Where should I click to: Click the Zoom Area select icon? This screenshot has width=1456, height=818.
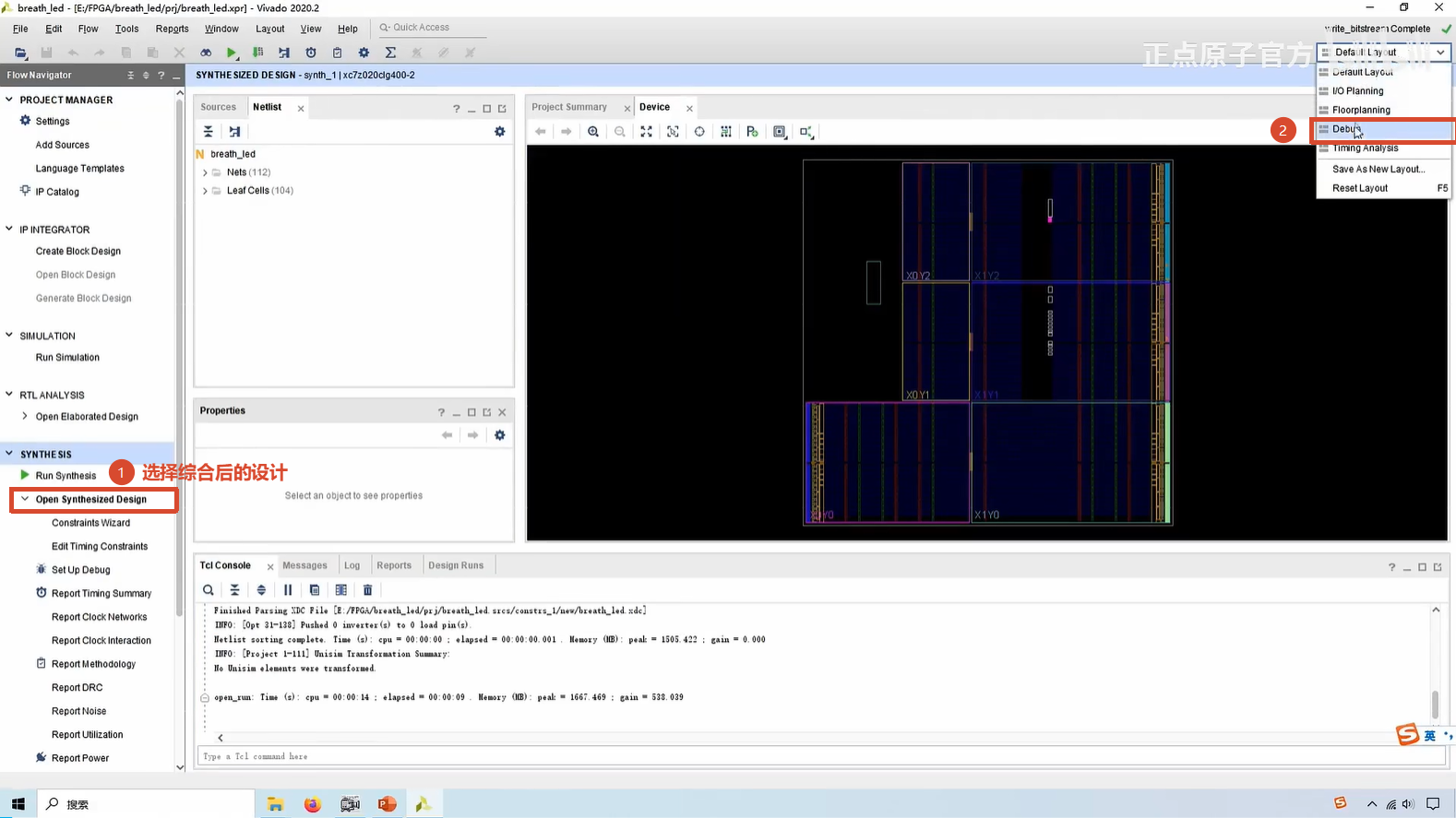[673, 132]
